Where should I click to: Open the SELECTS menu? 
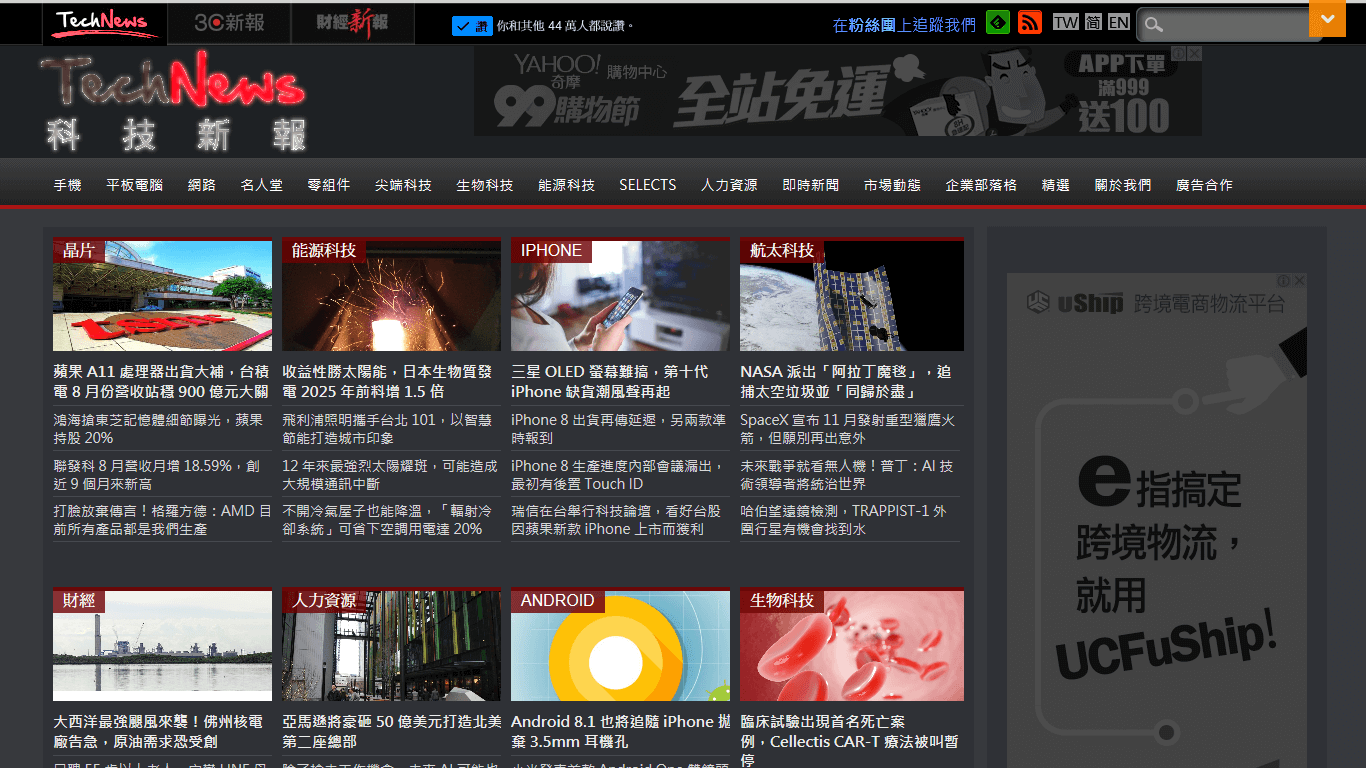click(647, 185)
